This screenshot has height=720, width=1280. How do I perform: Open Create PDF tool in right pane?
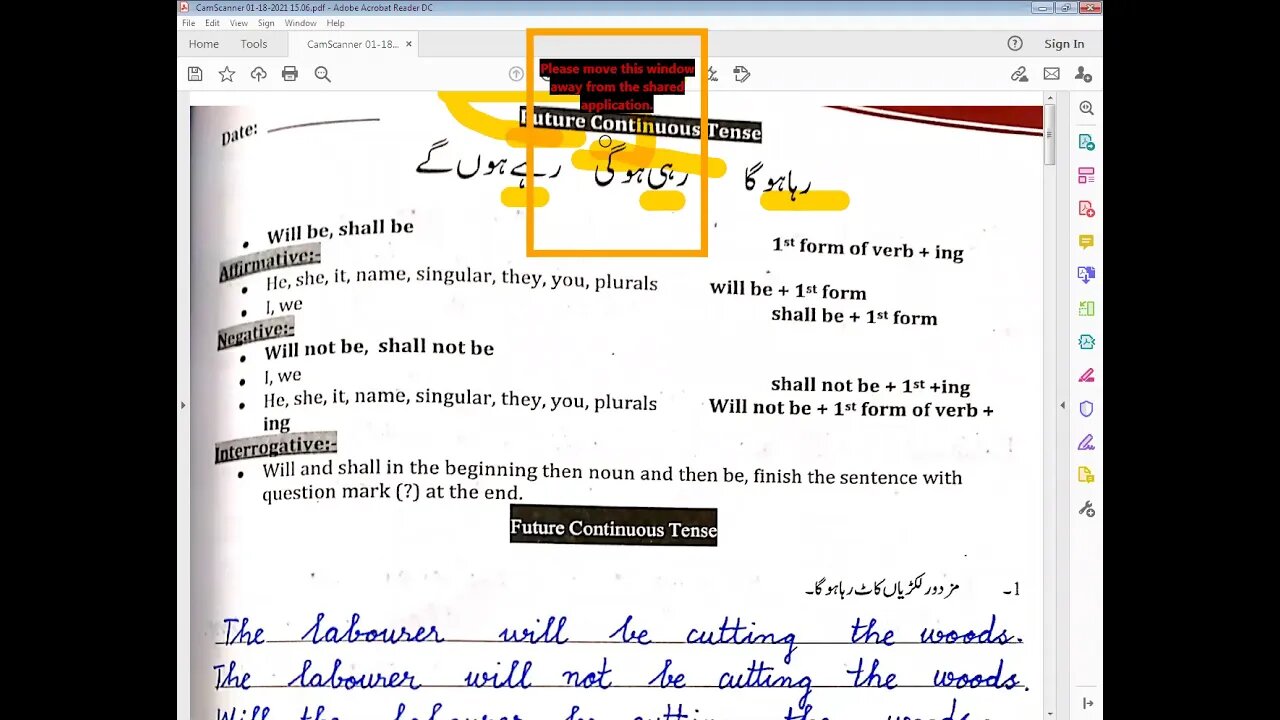tap(1086, 209)
